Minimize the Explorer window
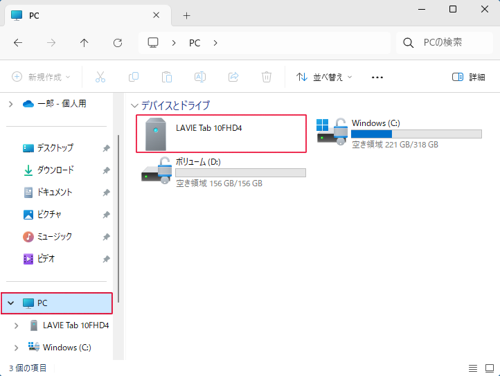 click(x=422, y=9)
